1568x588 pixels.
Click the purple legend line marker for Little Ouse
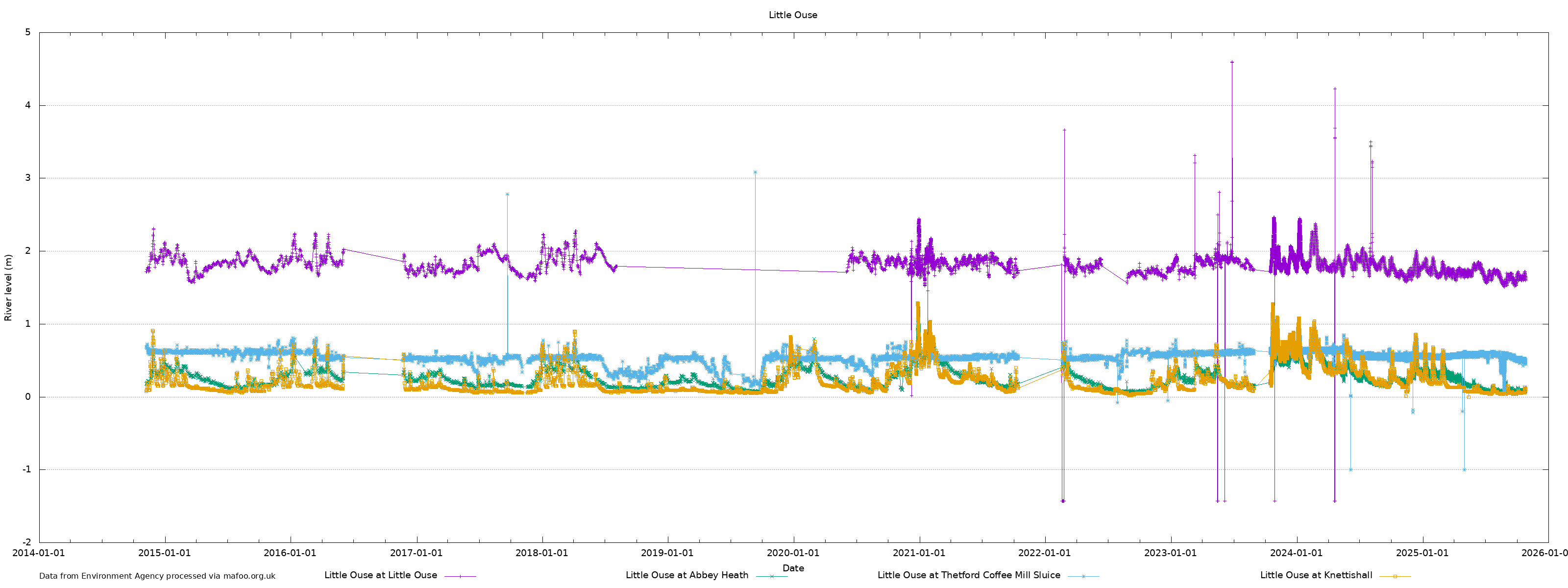(x=460, y=576)
